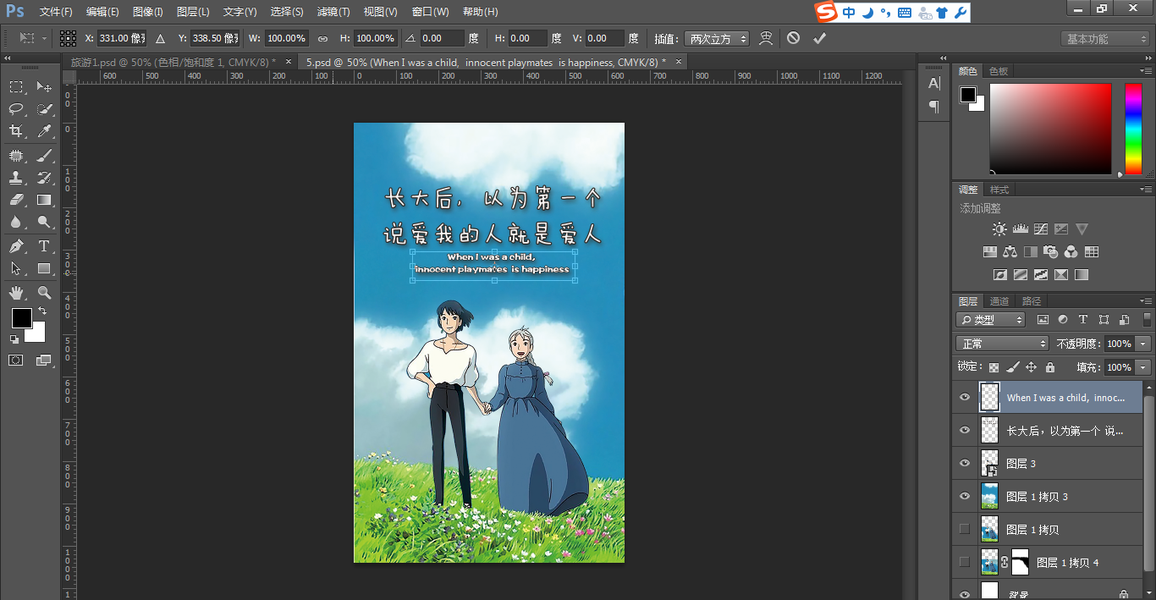
Task: Open fill slider dropdown arrow
Action: pyautogui.click(x=1143, y=367)
